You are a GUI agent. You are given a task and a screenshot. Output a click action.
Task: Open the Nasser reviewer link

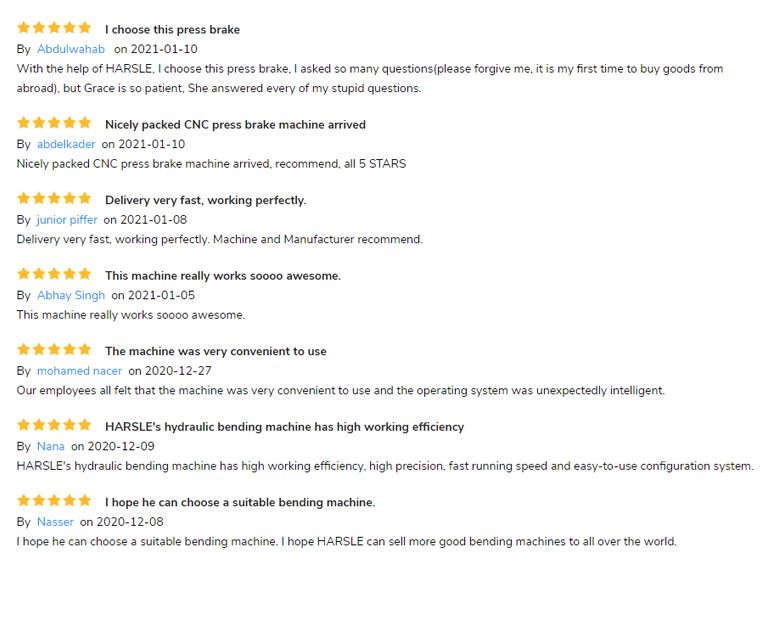55,522
